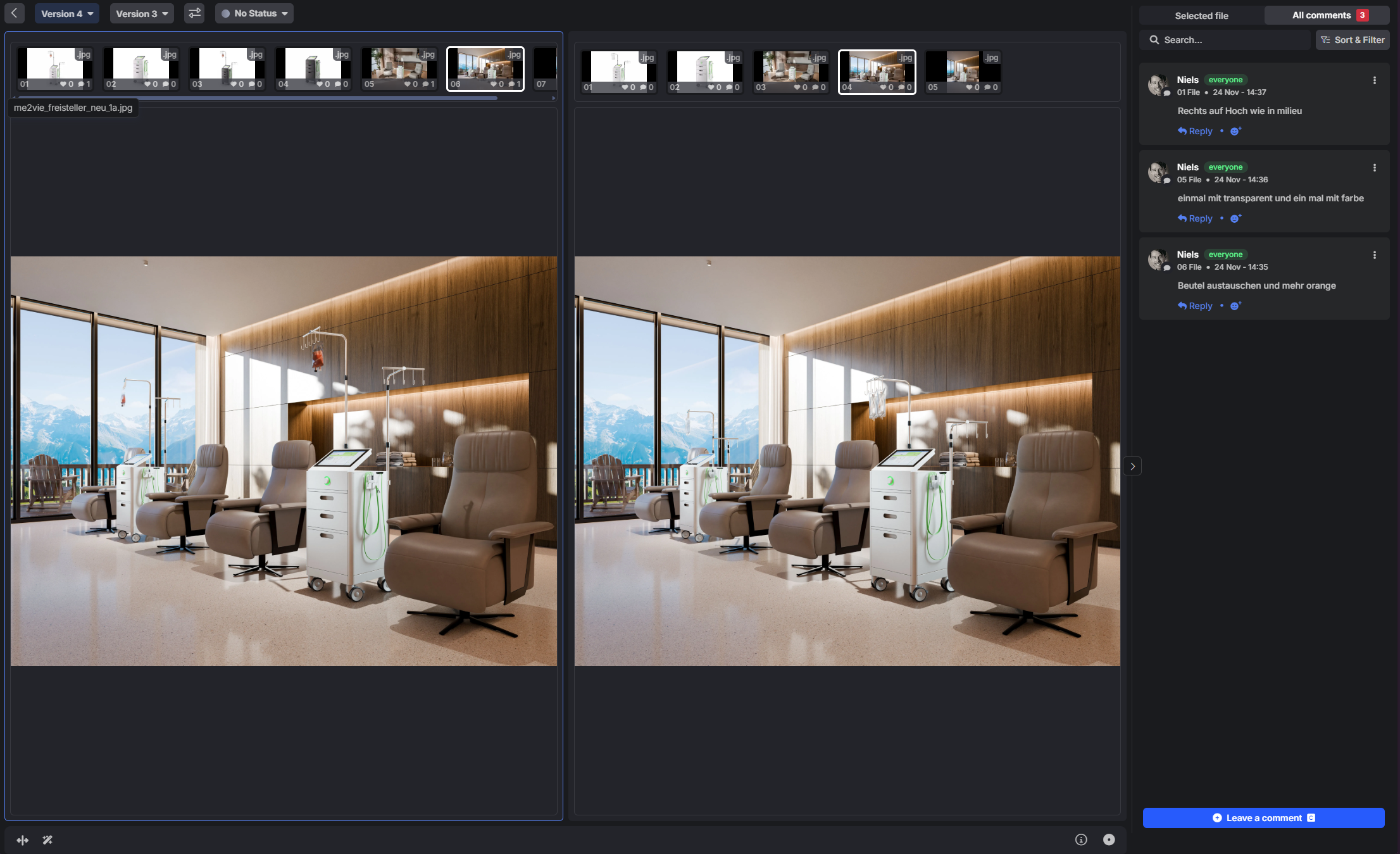Open the Version 3 dropdown
This screenshot has width=1400, height=854.
tap(142, 13)
